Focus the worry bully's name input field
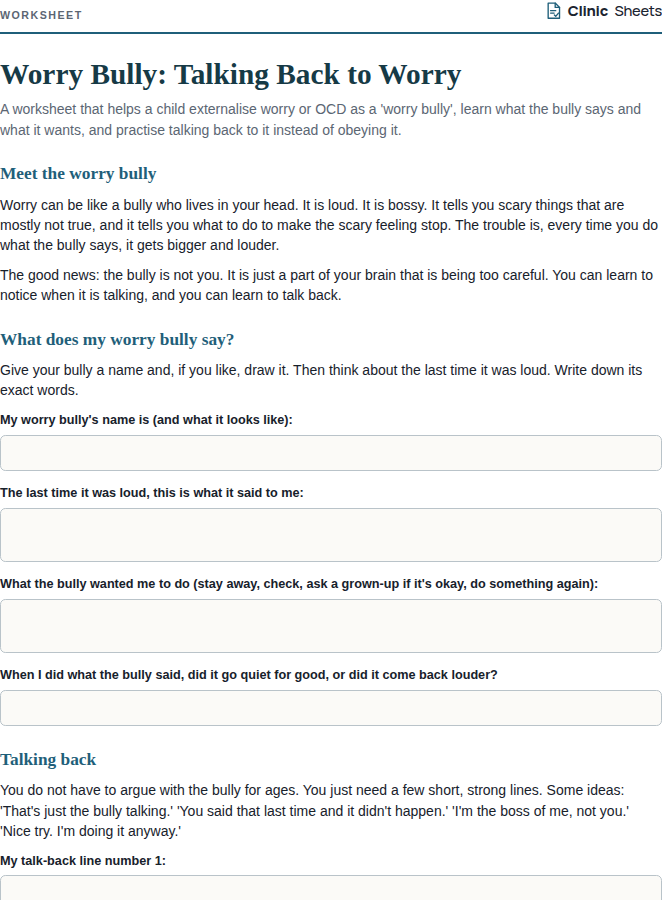This screenshot has height=900, width=662. click(x=331, y=453)
